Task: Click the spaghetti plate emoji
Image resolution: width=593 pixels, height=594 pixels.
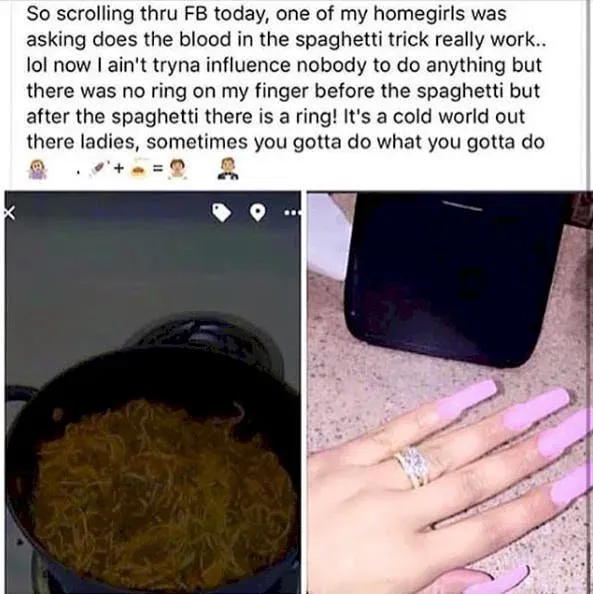Action: click(139, 169)
